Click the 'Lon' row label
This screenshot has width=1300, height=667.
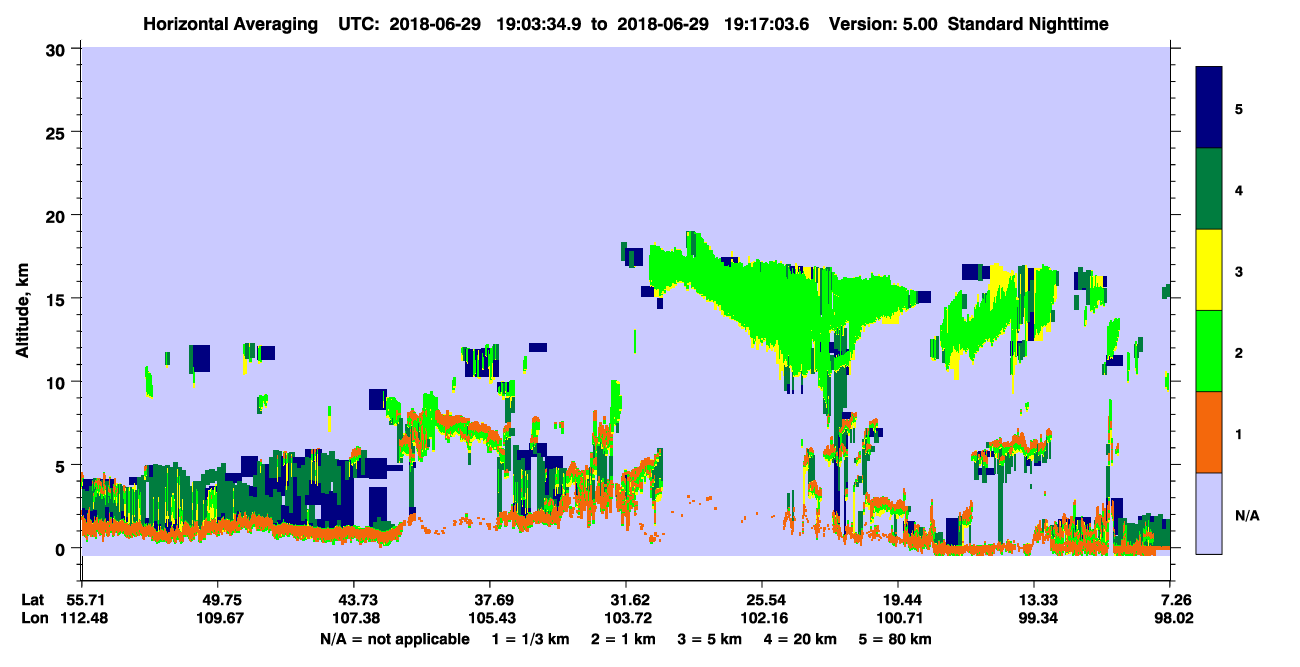(x=34, y=618)
